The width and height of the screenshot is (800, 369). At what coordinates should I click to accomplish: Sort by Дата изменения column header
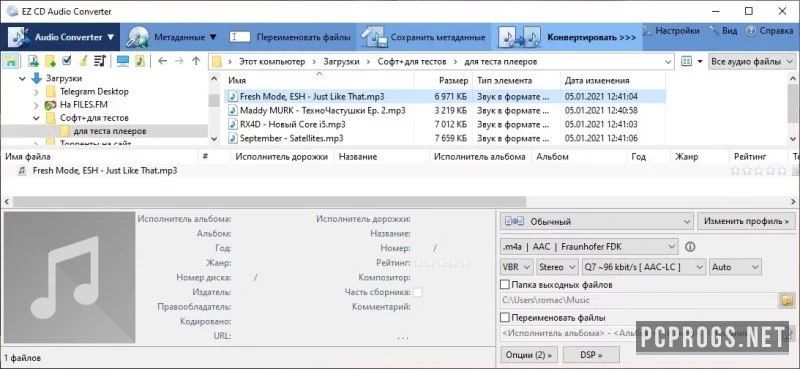[612, 81]
